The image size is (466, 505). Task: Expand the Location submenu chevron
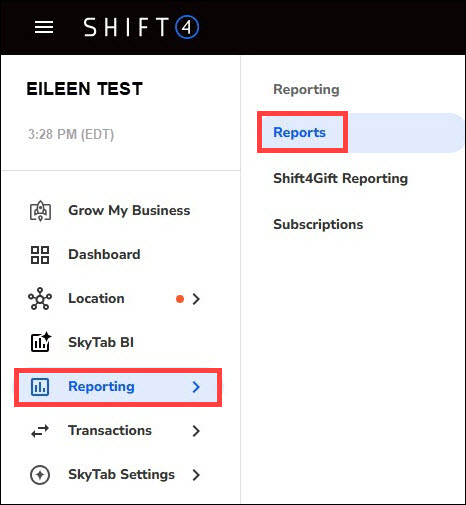[x=196, y=299]
